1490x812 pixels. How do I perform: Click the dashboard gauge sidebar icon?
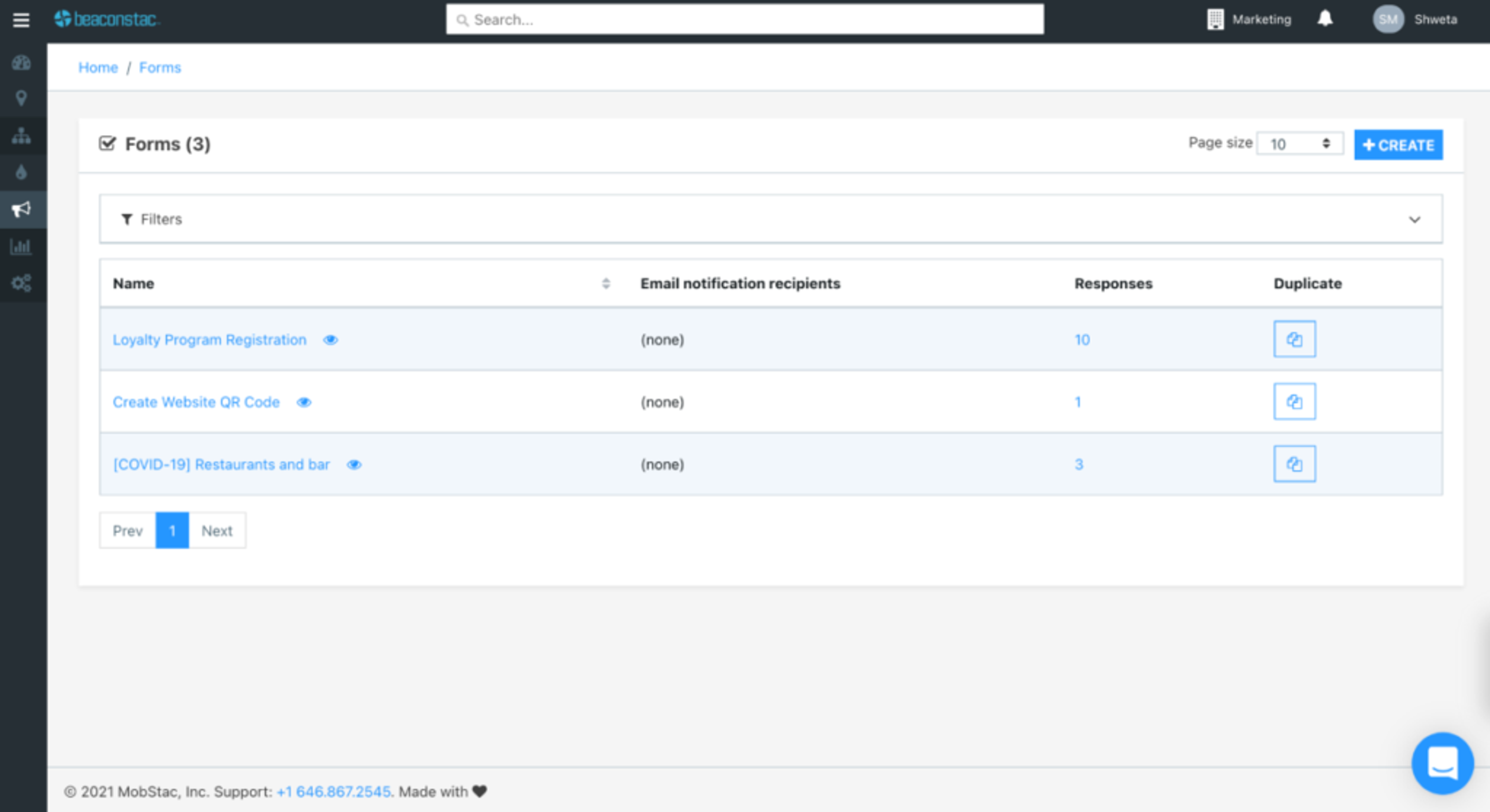[x=21, y=62]
